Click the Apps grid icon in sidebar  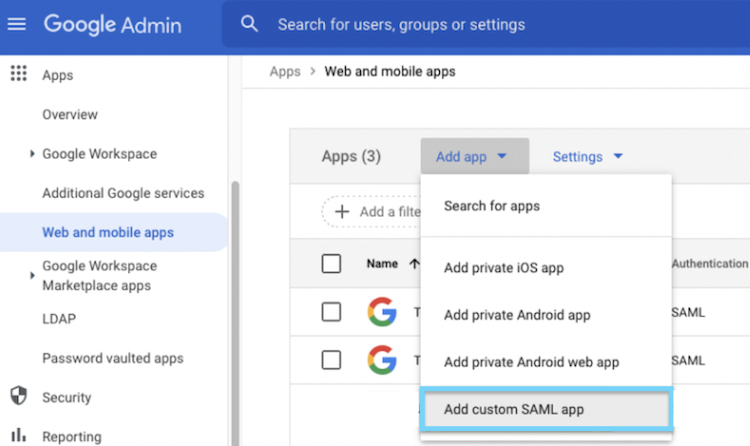[19, 74]
